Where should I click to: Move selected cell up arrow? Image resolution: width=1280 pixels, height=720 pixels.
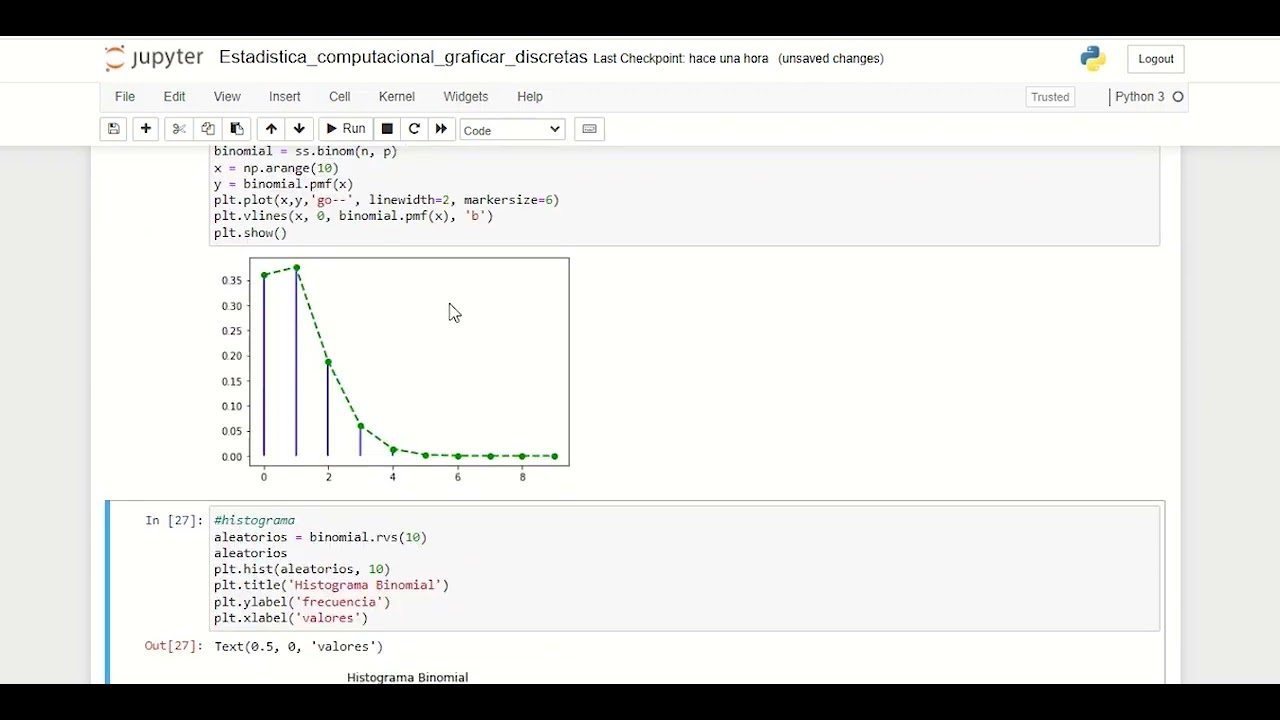click(271, 129)
